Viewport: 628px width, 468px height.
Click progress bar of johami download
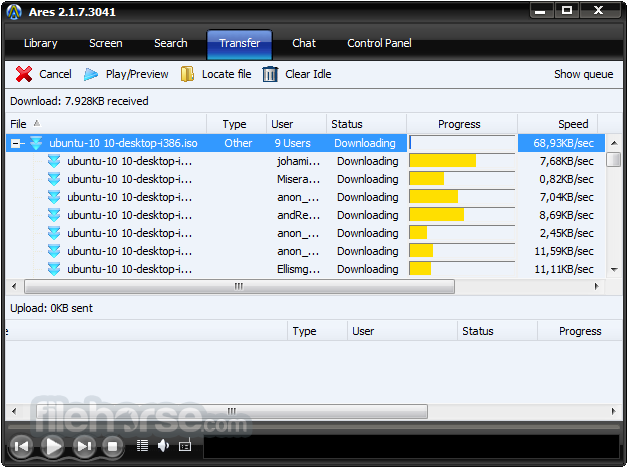coord(462,161)
